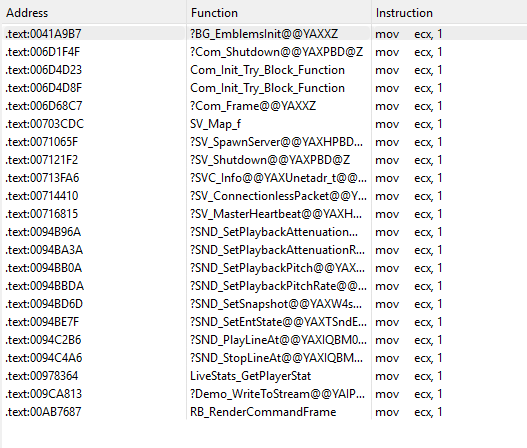Select the ?SND_SetPlaybackPitchRate row
527x448 pixels.
pyautogui.click(x=265, y=286)
